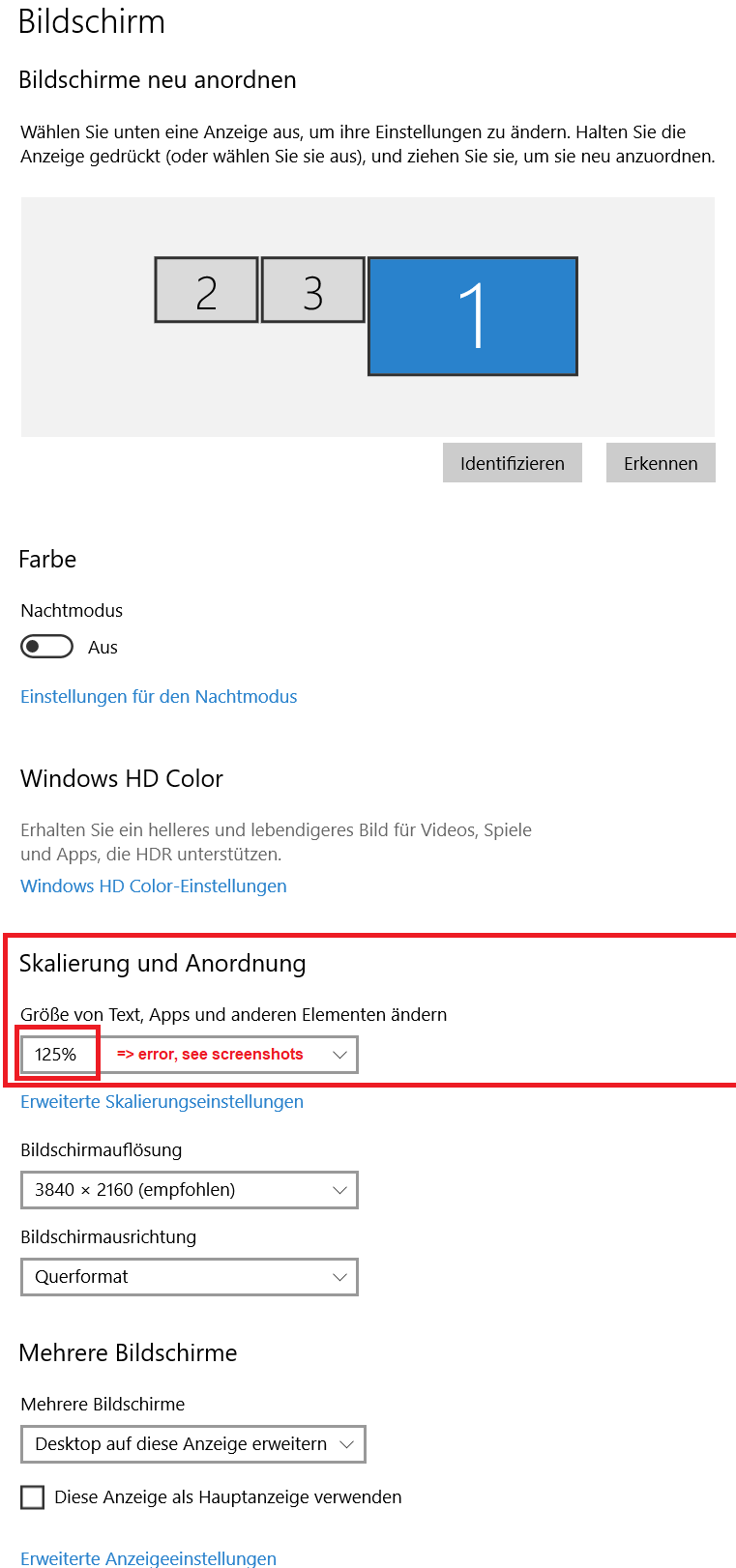Select display 1 in the arrangement
Screen dimensions: 736x1568
(473, 316)
